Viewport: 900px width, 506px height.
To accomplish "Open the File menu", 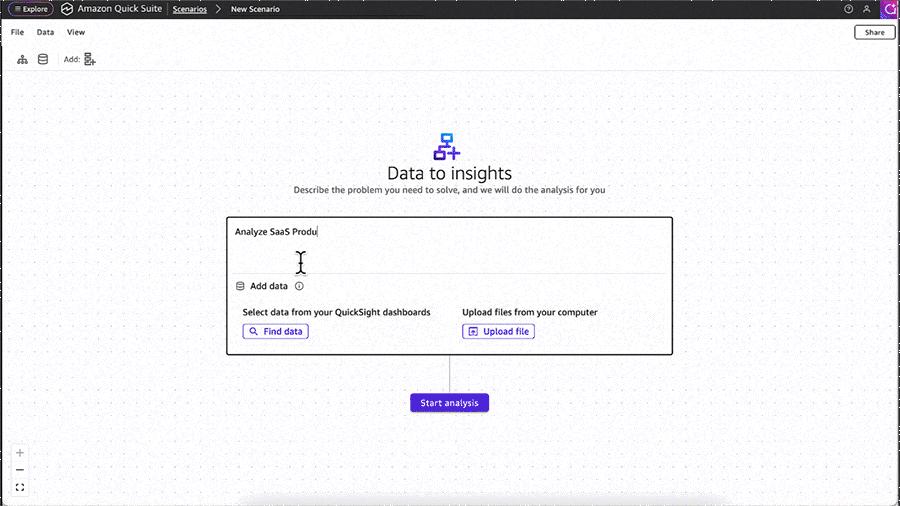I will click(x=17, y=32).
